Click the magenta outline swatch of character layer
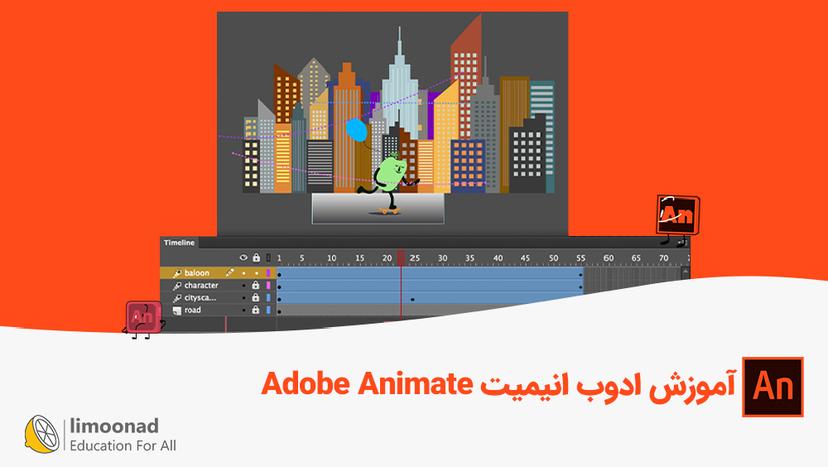This screenshot has height=467, width=828. click(x=268, y=285)
